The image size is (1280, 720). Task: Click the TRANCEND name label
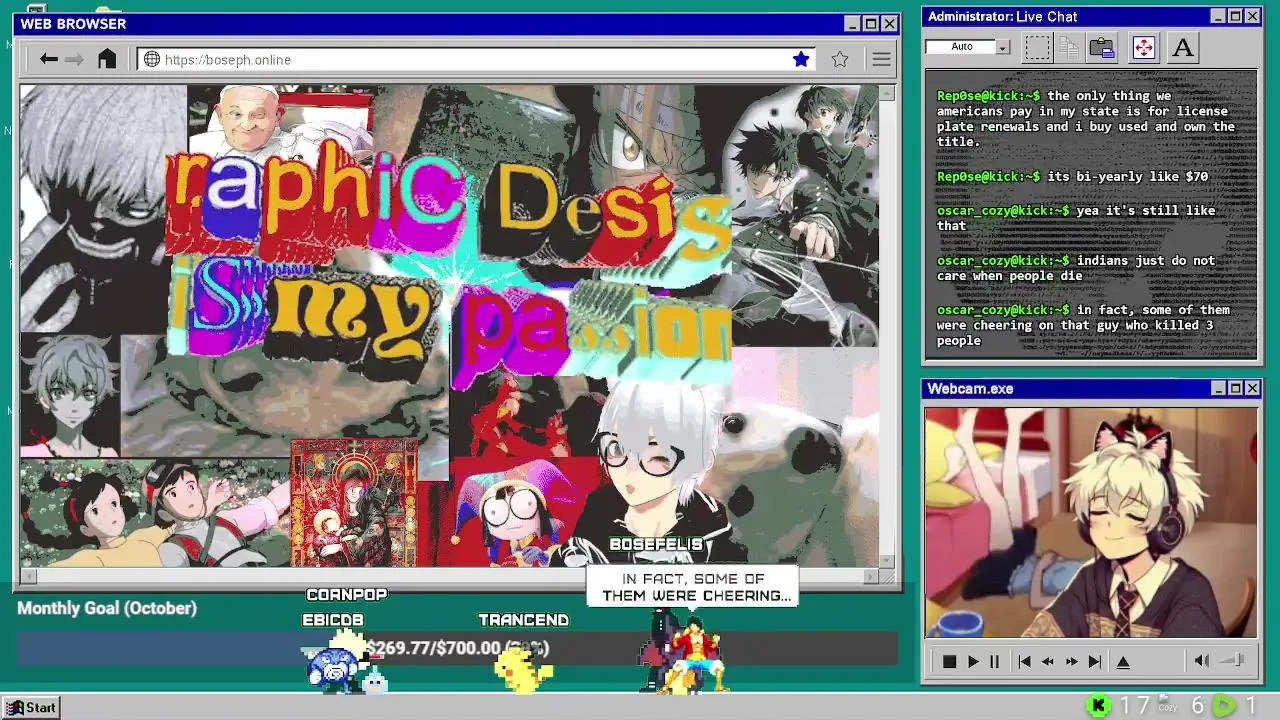[x=523, y=621]
